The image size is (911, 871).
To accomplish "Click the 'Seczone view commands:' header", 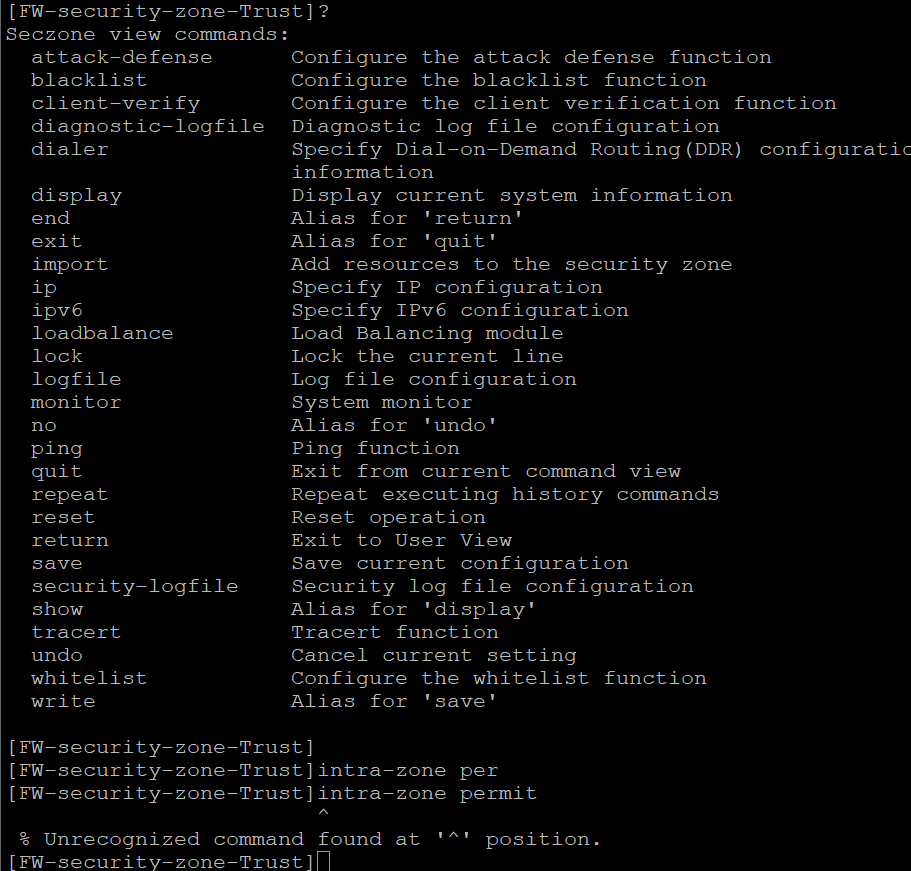I will pyautogui.click(x=147, y=34).
